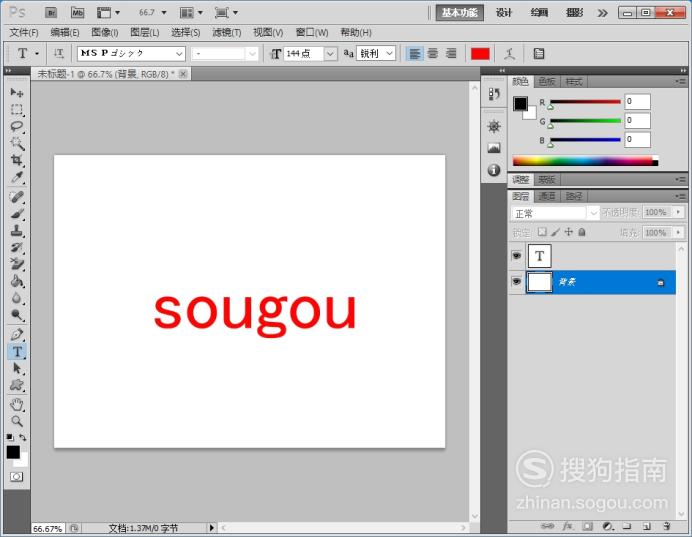The width and height of the screenshot is (692, 537).
Task: Open the 编辑(E) menu
Action: (65, 32)
